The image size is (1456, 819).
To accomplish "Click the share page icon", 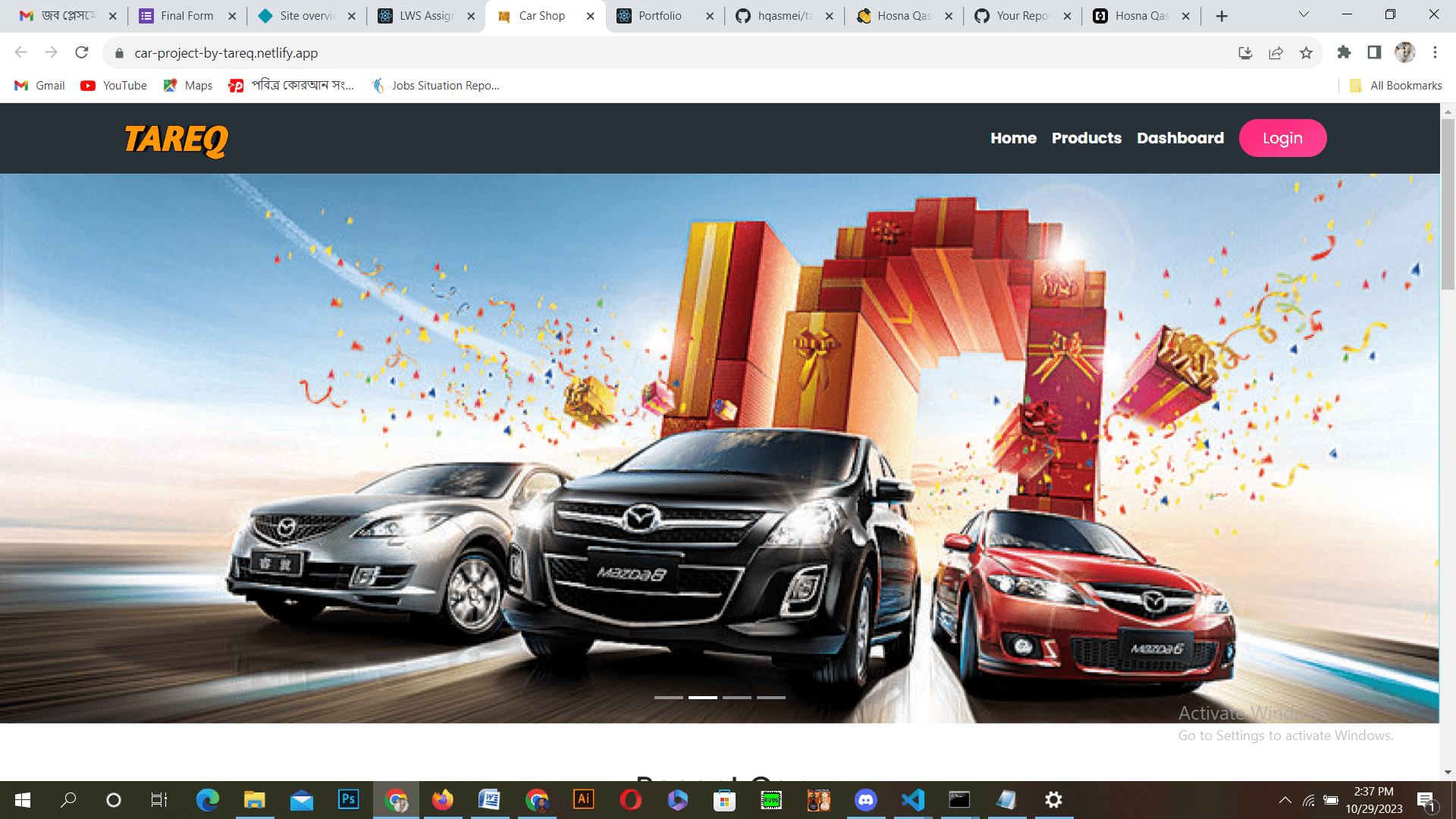I will tap(1276, 53).
